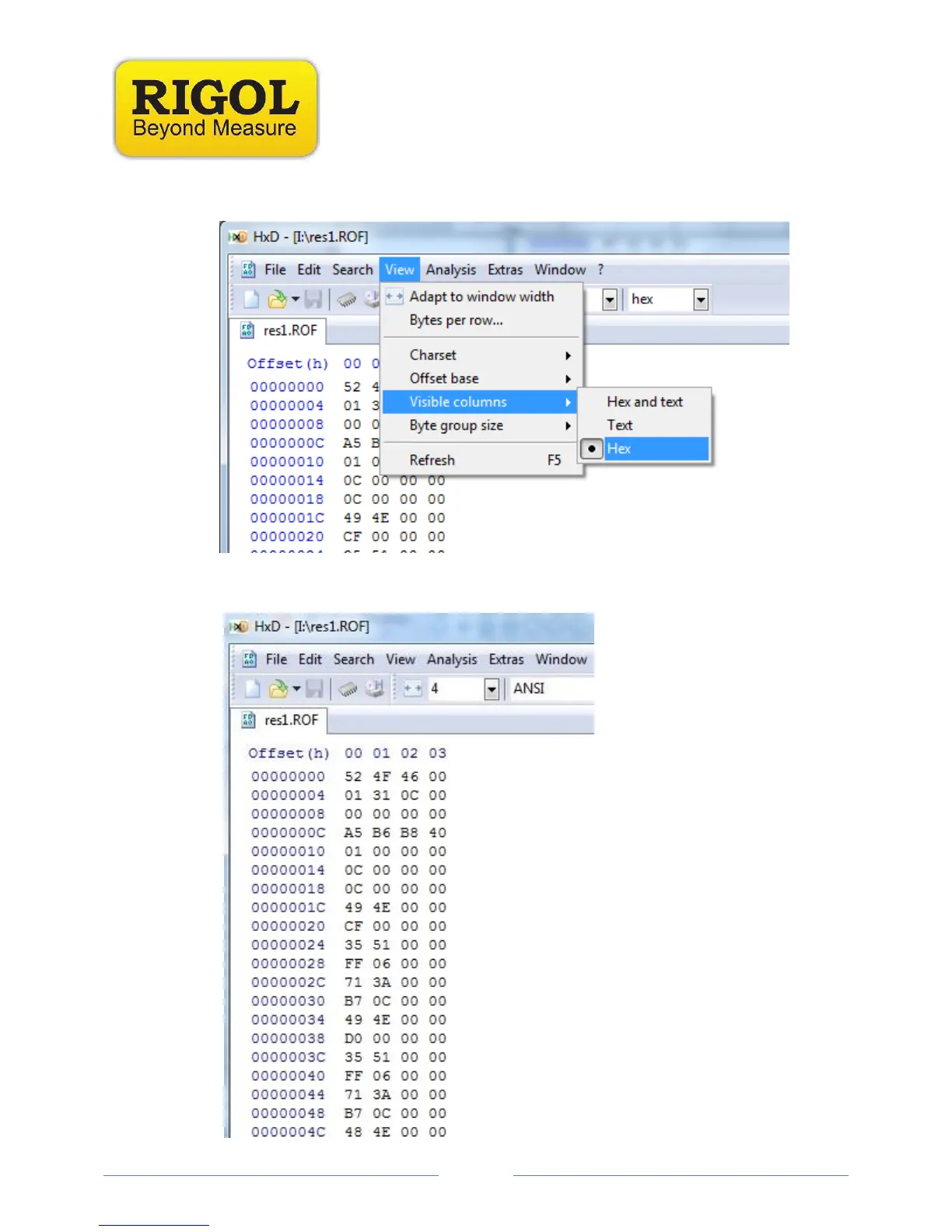Click Open RAM chip icon in upper HxD toolbar
Screen dimensions: 952x1232
pyautogui.click(x=347, y=299)
